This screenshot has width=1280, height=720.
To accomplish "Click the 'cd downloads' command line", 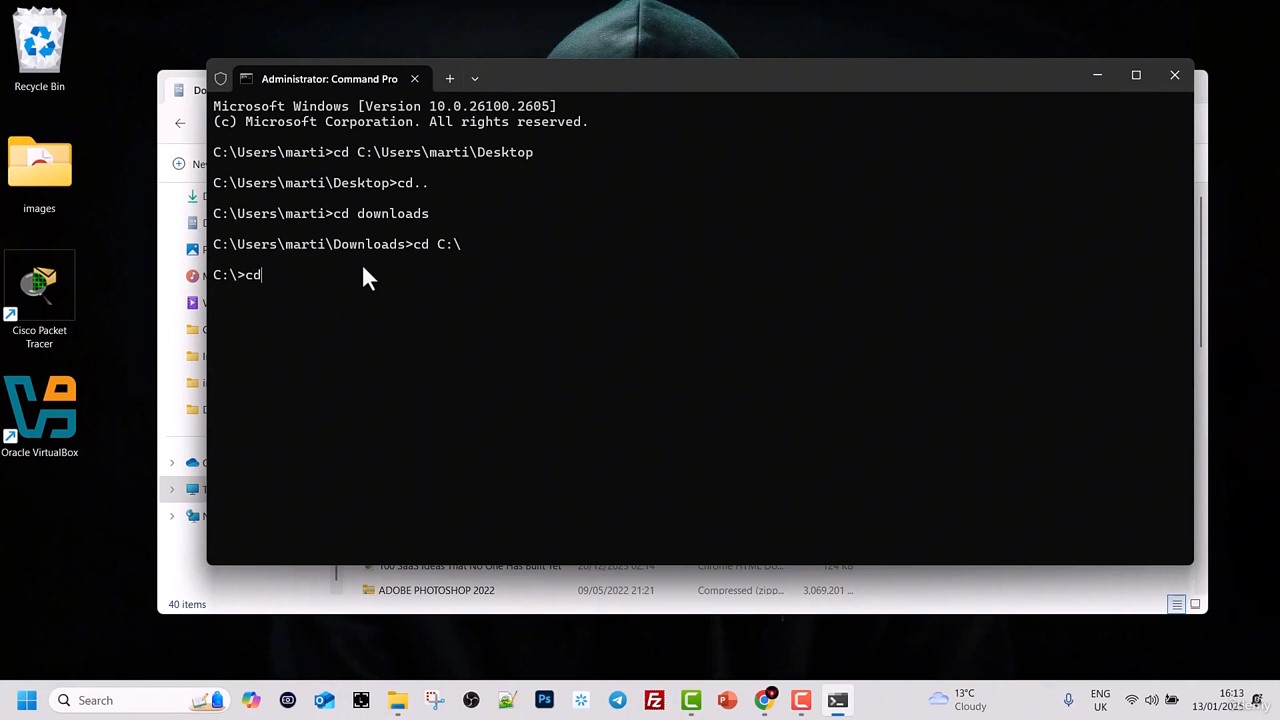I will click(321, 214).
